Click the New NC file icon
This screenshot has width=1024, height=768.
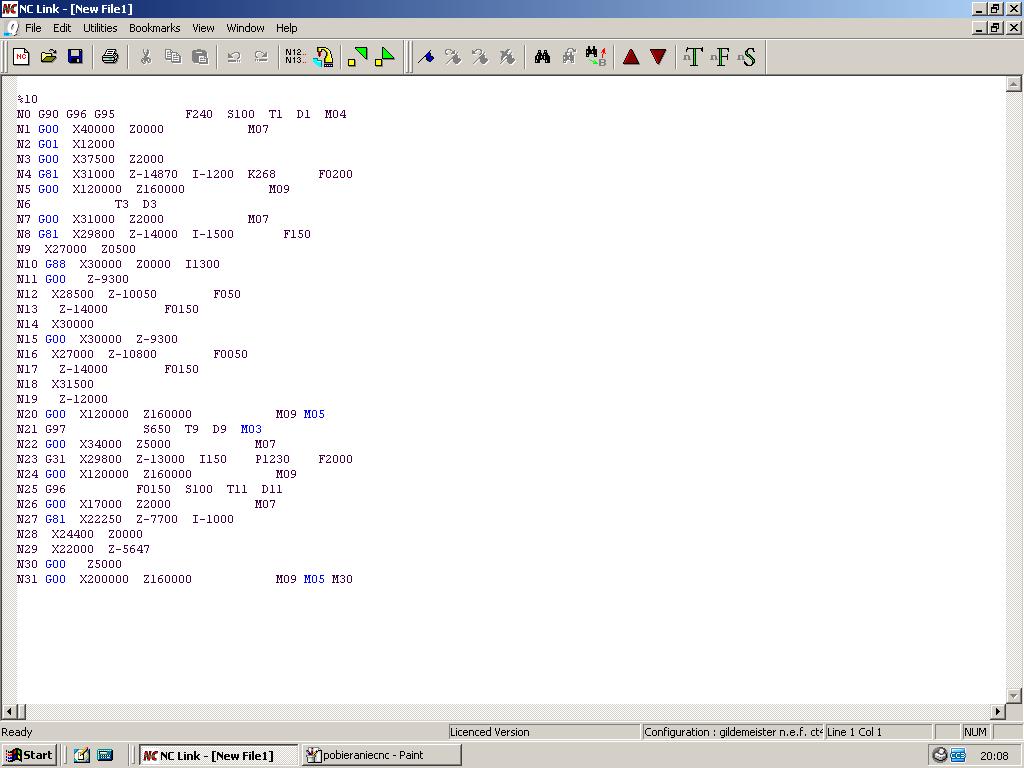tap(21, 57)
